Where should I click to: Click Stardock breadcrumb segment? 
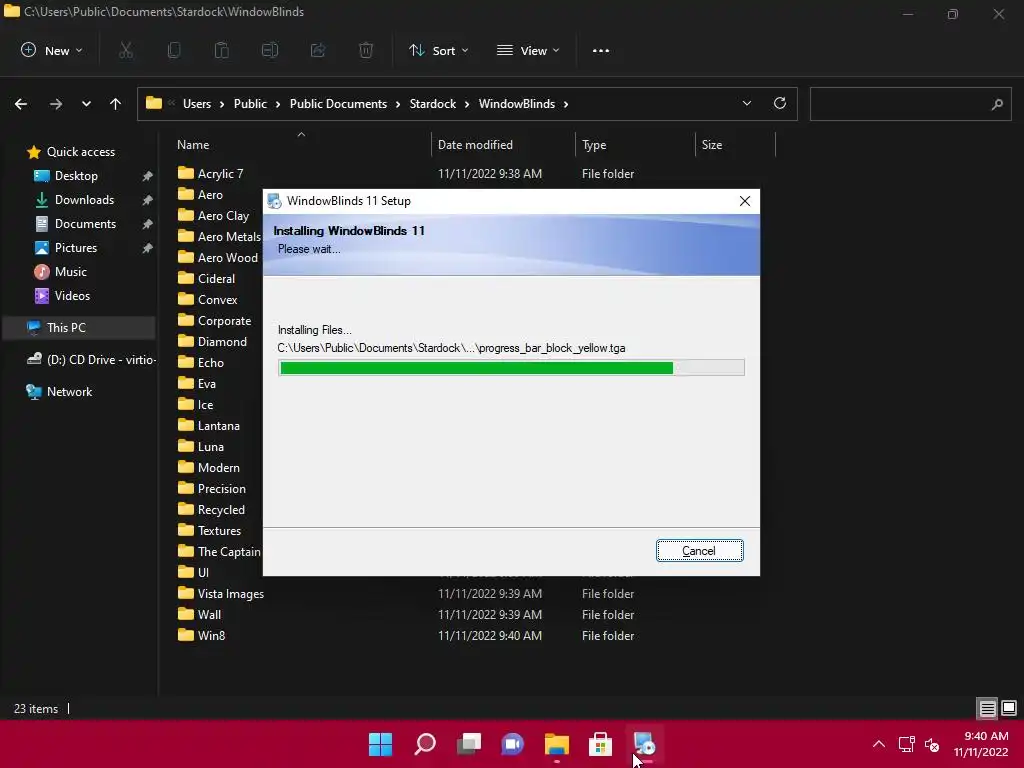pos(432,104)
